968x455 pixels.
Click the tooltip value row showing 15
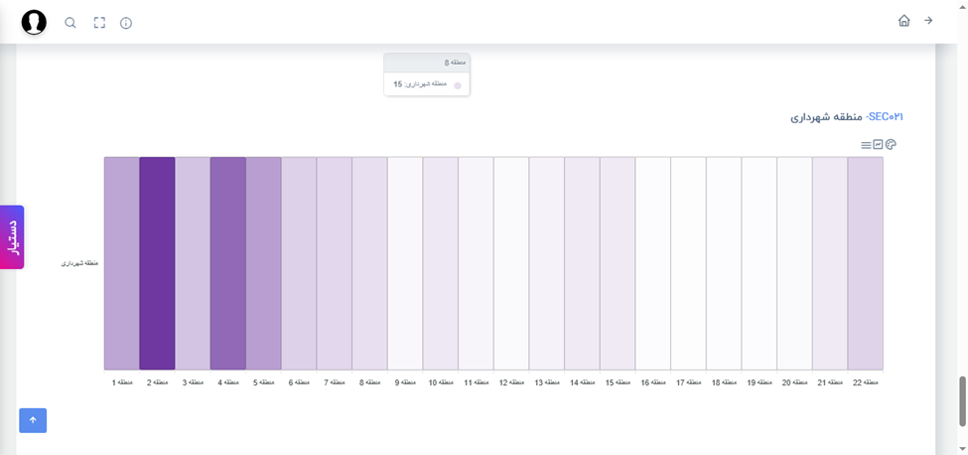[x=427, y=85]
